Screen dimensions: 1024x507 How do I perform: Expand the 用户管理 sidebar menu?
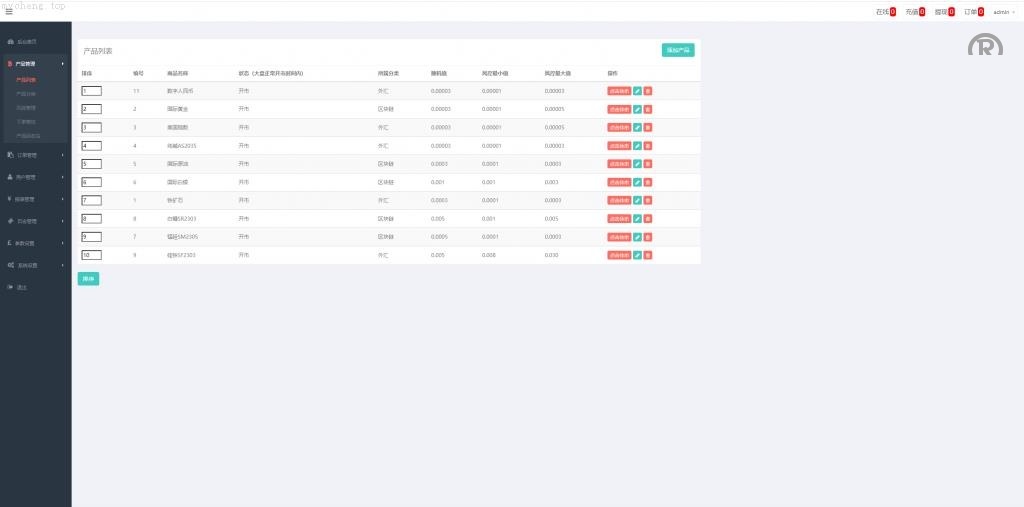pyautogui.click(x=35, y=177)
